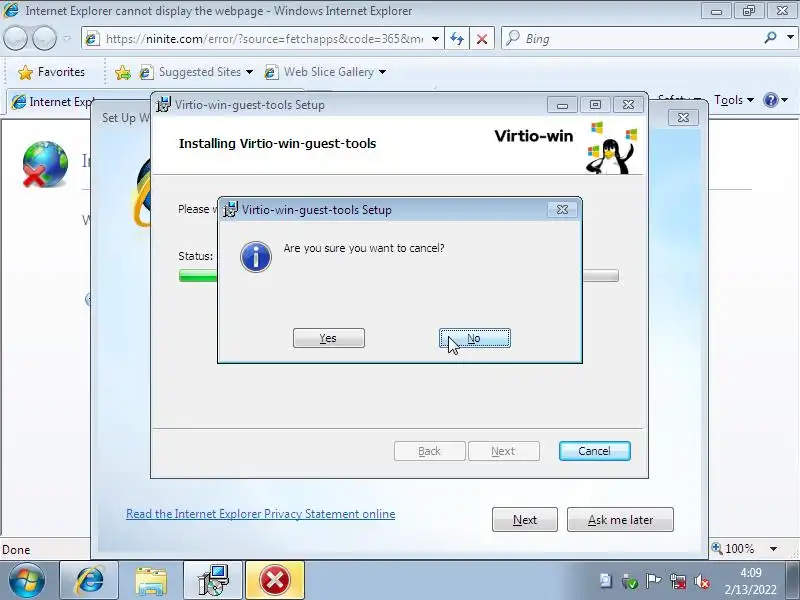Click the grayed Next button in Virtio-win installer

[x=504, y=451]
